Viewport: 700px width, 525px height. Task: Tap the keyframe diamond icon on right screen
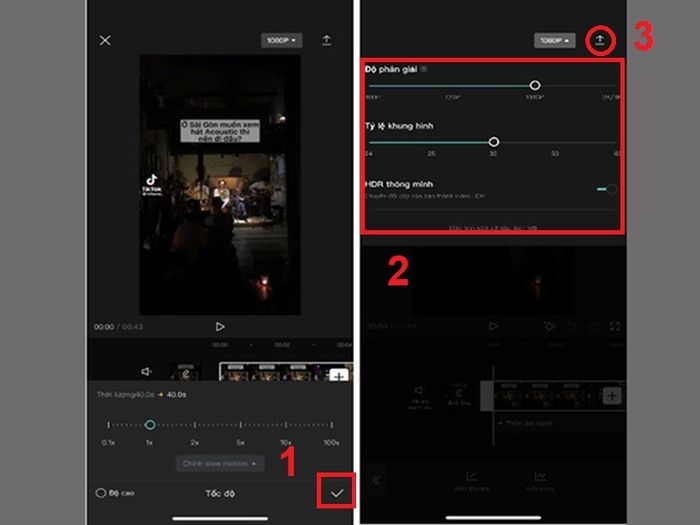click(x=550, y=327)
